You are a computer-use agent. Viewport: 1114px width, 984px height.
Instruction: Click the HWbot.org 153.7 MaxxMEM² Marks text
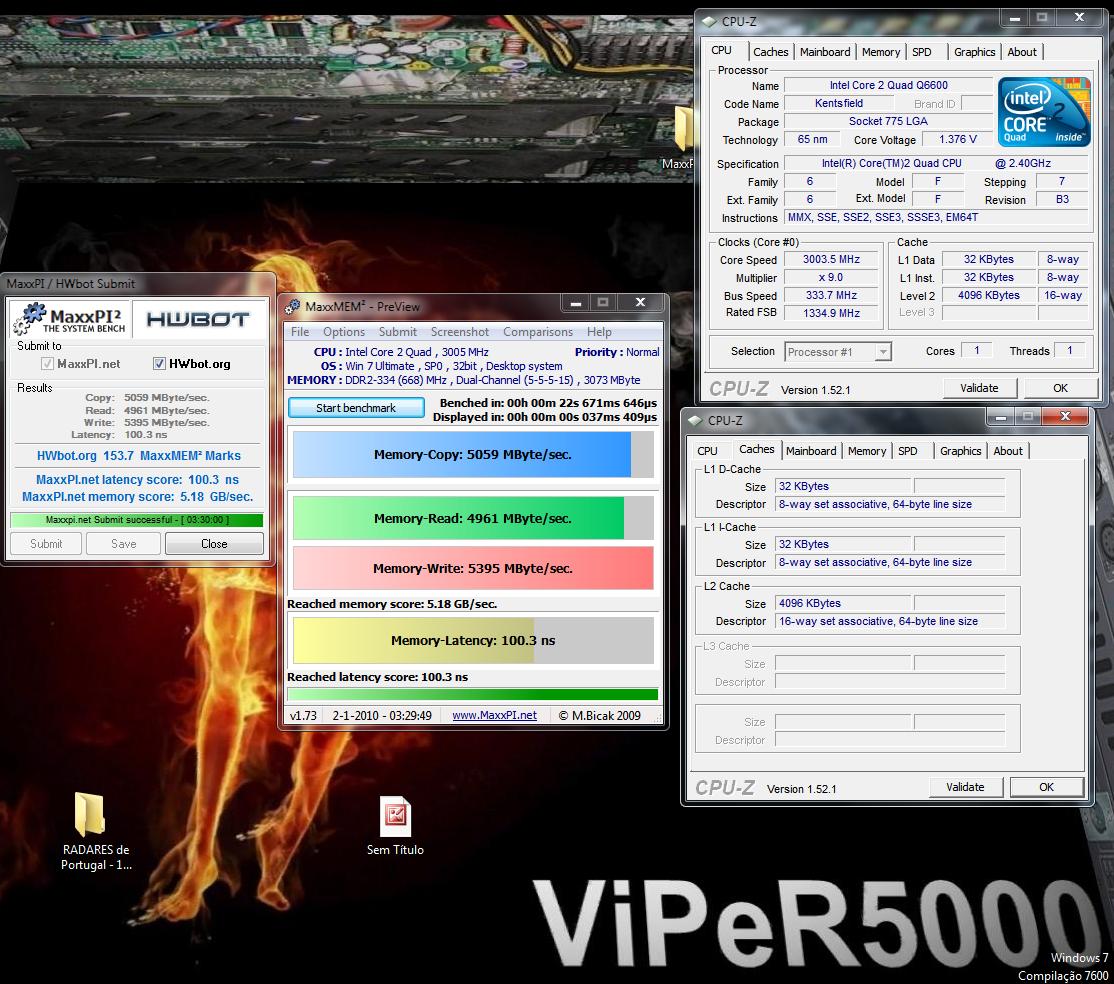pyautogui.click(x=139, y=456)
